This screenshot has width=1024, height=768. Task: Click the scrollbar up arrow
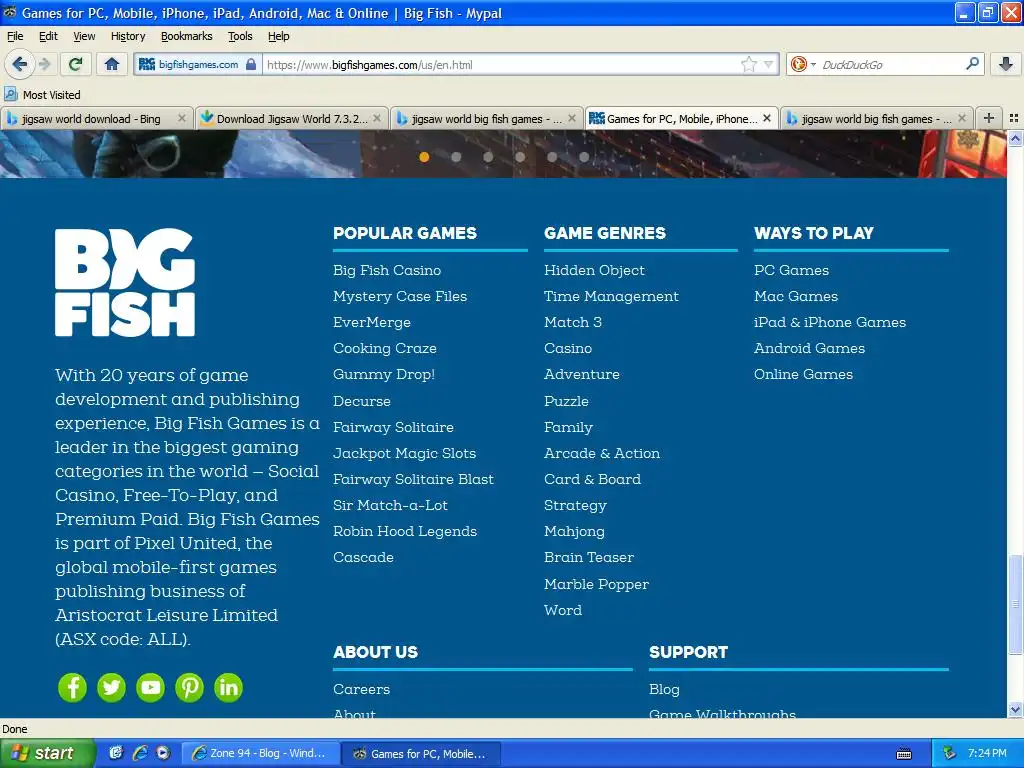[x=1015, y=138]
